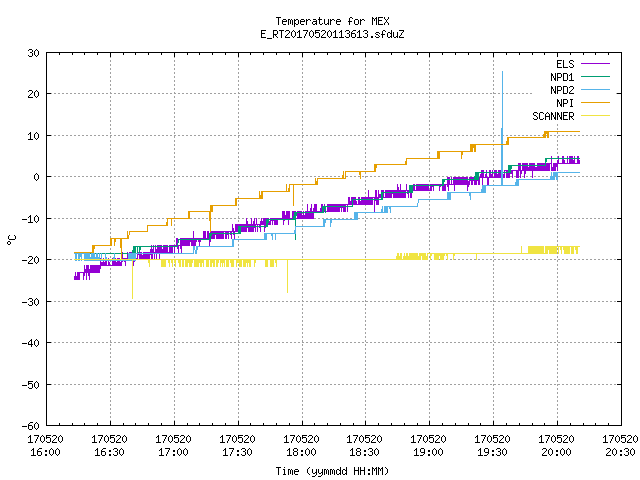Click the x-axis tick label 20:30
This screenshot has width=640, height=480.
click(x=620, y=452)
